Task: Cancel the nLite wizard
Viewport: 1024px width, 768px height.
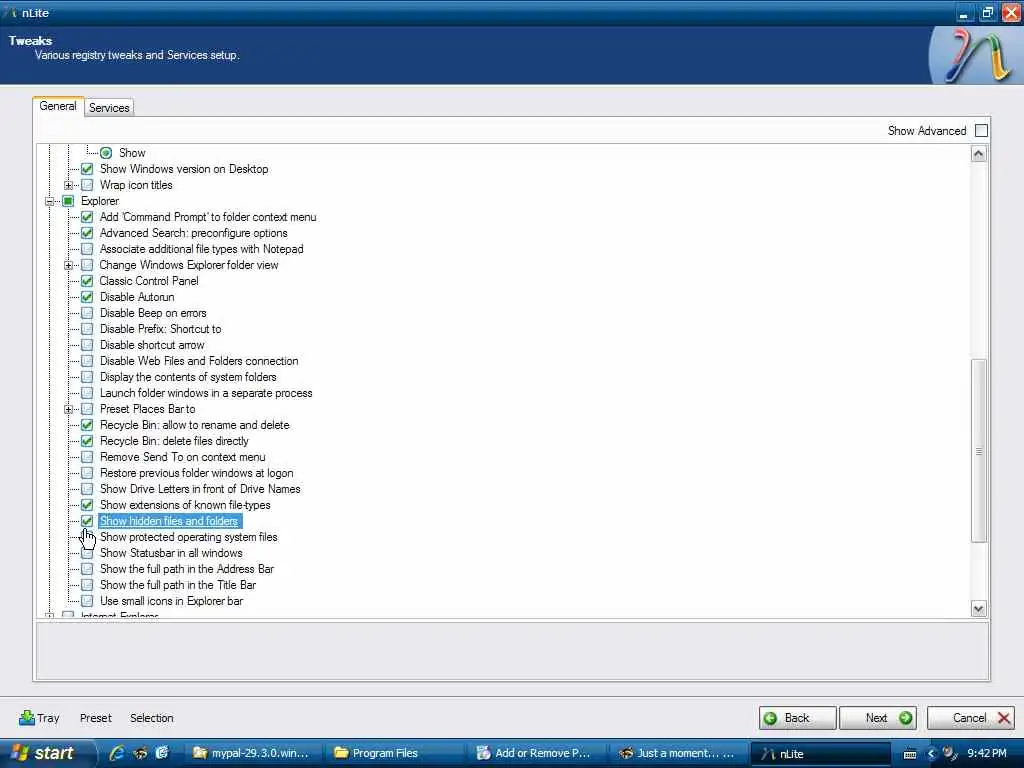Action: [x=970, y=718]
